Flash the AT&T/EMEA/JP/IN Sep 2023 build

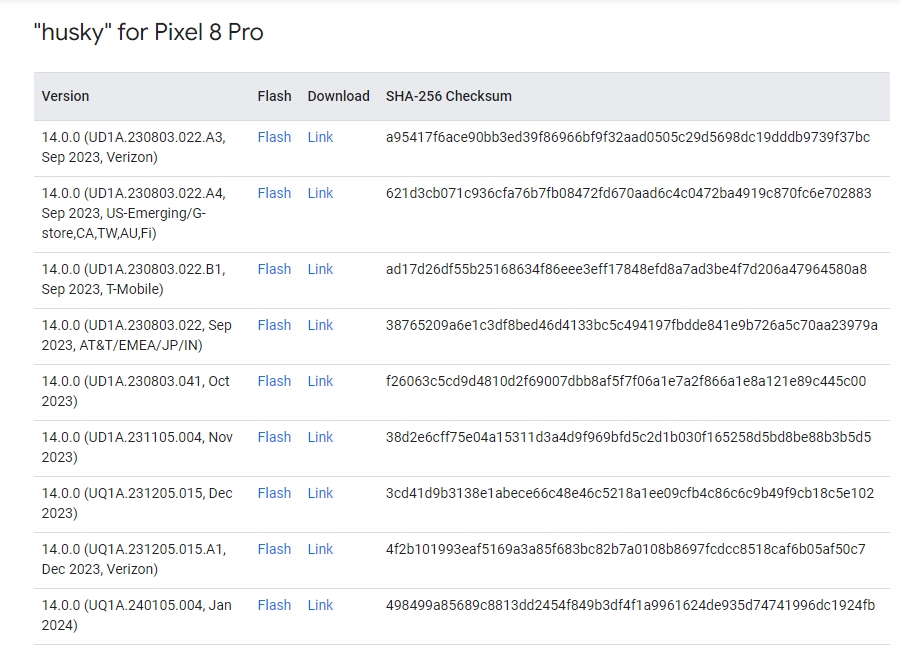274,325
